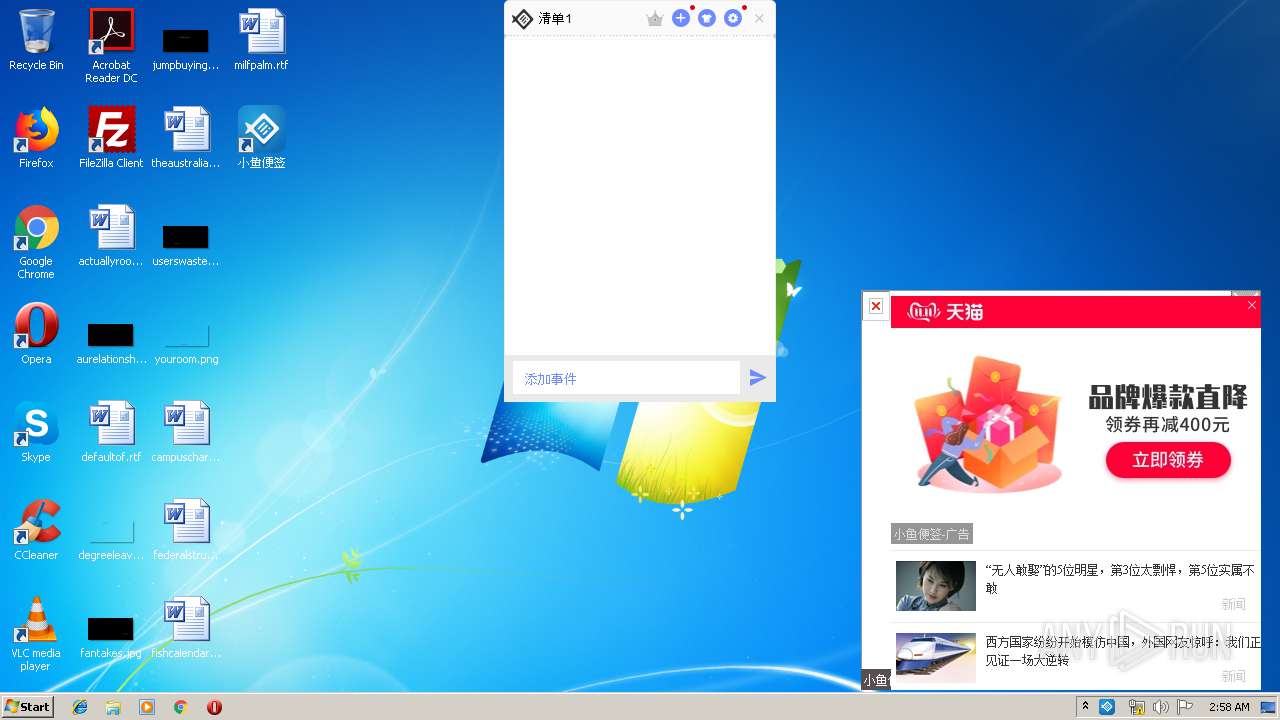Select the milfpalm.rtf document

[261, 41]
